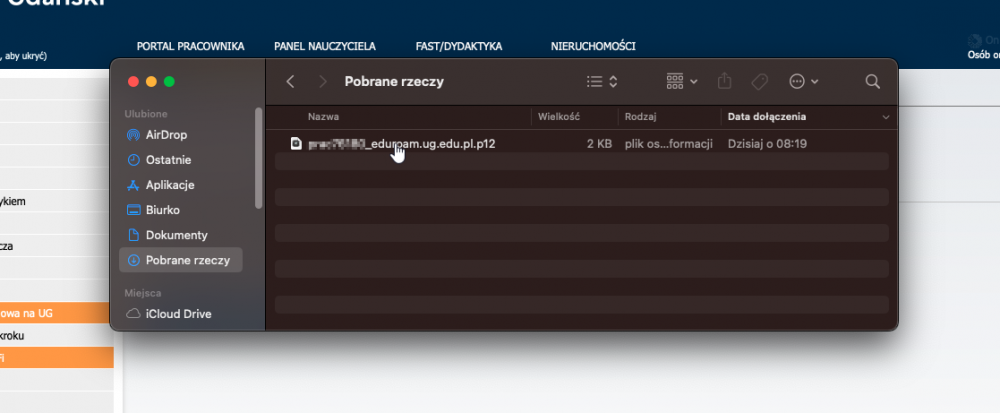Viewport: 1000px width, 413px height.
Task: Select the .p12 certificate file icon
Action: [x=295, y=144]
